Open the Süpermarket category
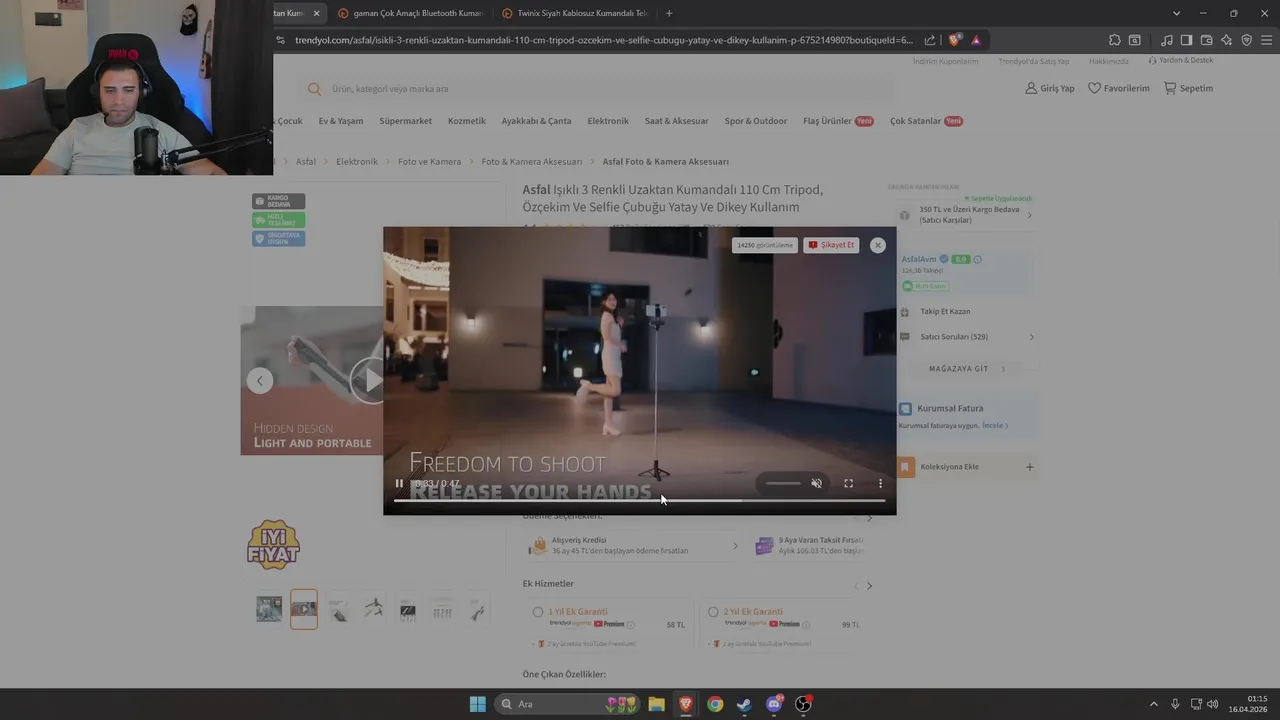 [x=405, y=121]
